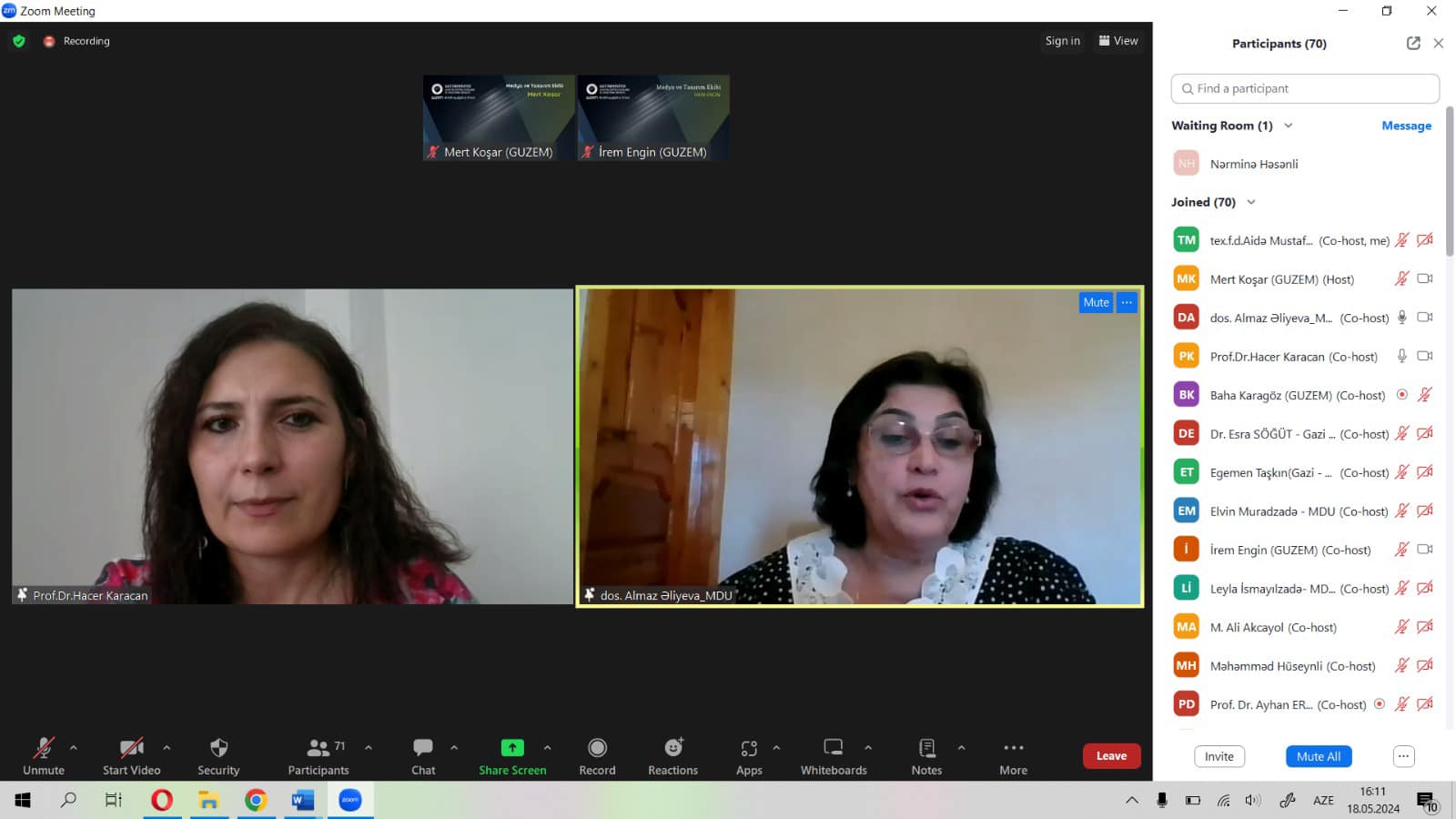Select İrem Engin (GUZEM) video thumbnail
Screen dimensions: 1456x819
pyautogui.click(x=653, y=118)
